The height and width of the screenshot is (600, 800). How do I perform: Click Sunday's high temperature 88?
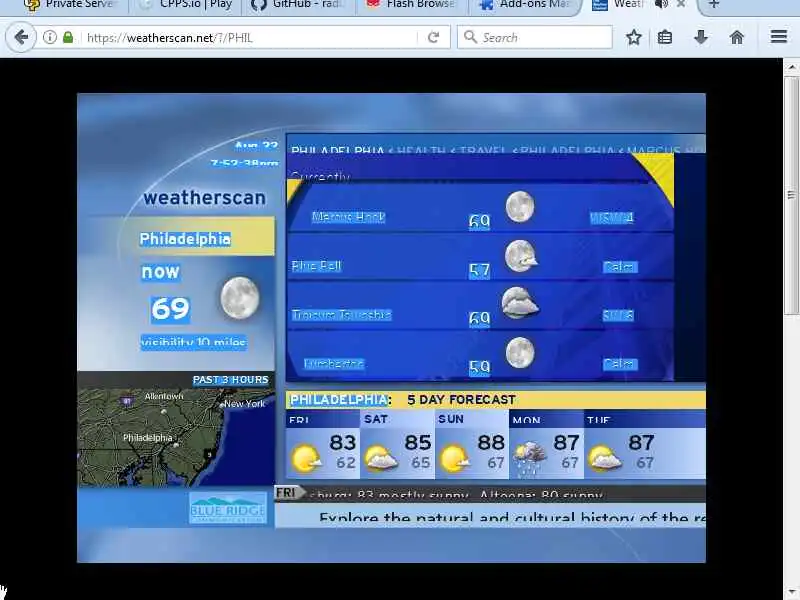(491, 442)
